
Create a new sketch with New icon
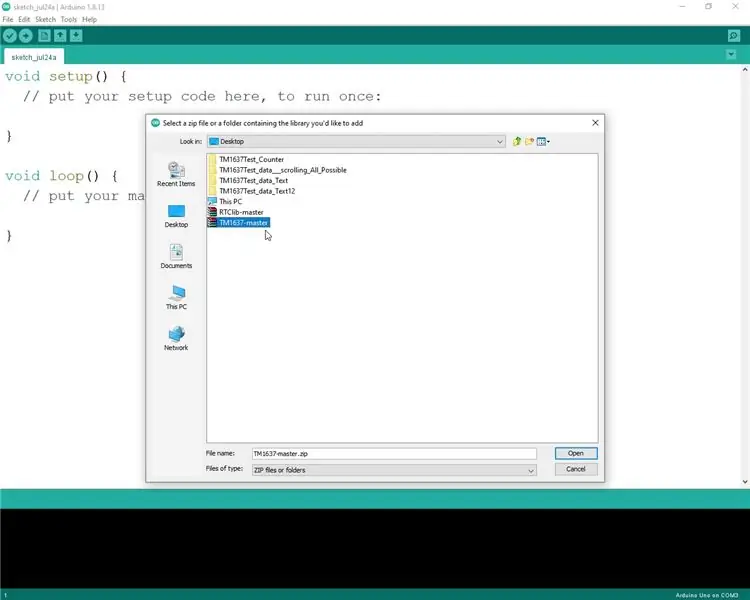tap(44, 36)
